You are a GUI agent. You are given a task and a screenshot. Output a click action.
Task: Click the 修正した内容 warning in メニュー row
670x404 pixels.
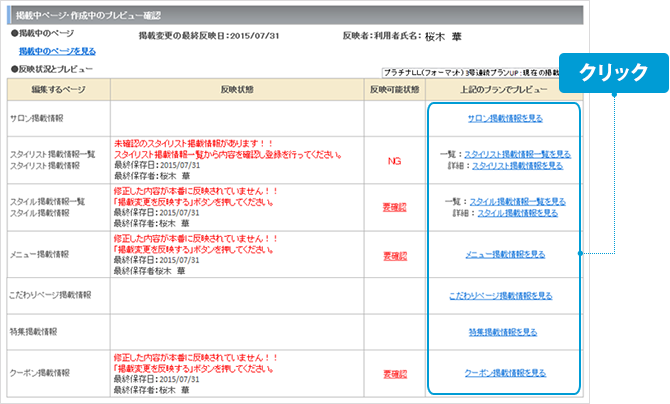(196, 239)
